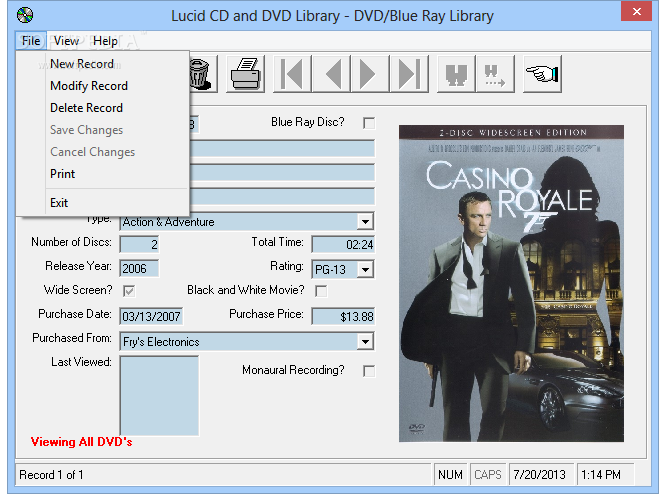Open the Help menu
This screenshot has height=494, width=659.
105,41
